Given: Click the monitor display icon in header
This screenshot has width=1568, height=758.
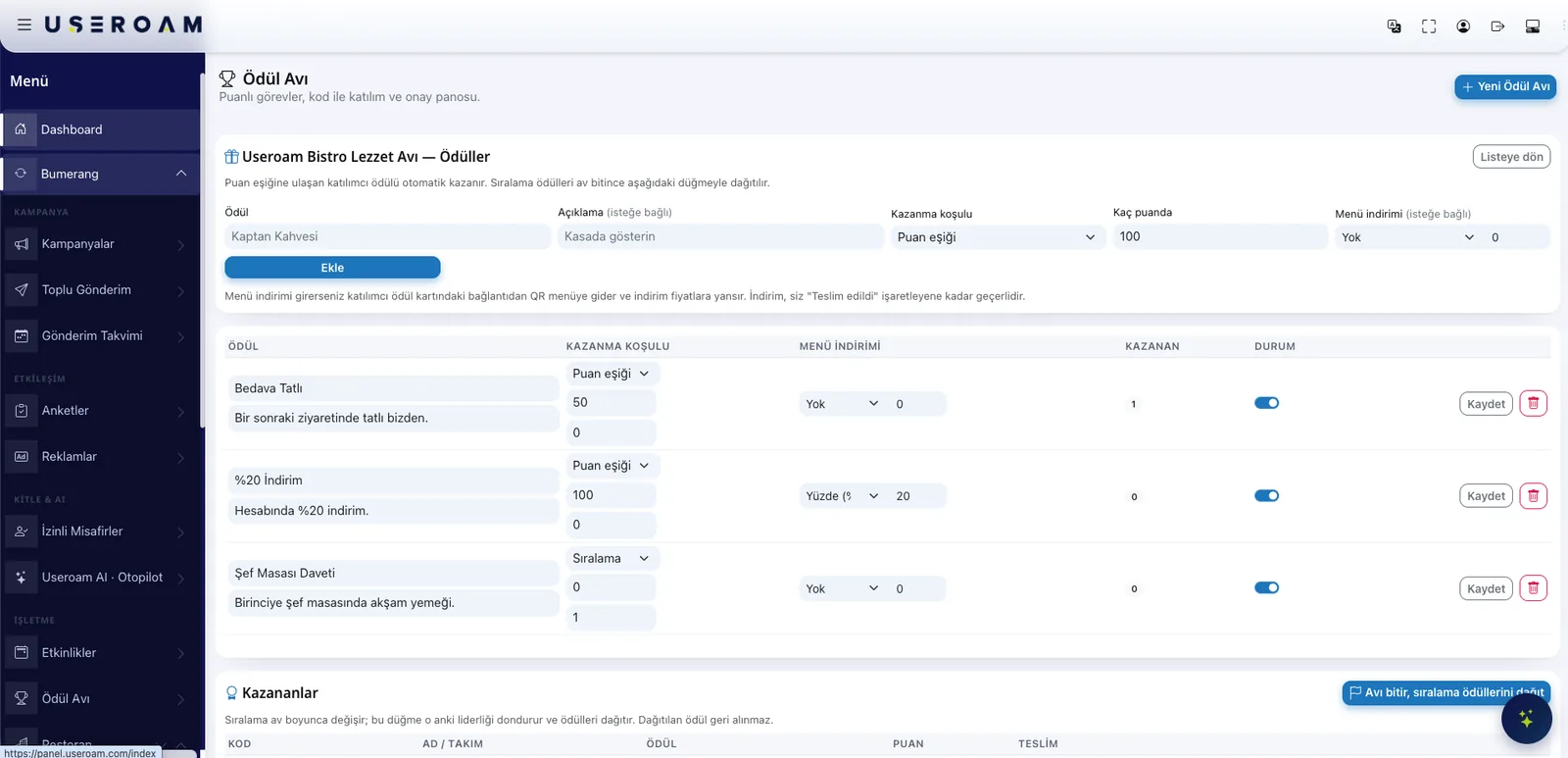Looking at the screenshot, I should click(1533, 26).
